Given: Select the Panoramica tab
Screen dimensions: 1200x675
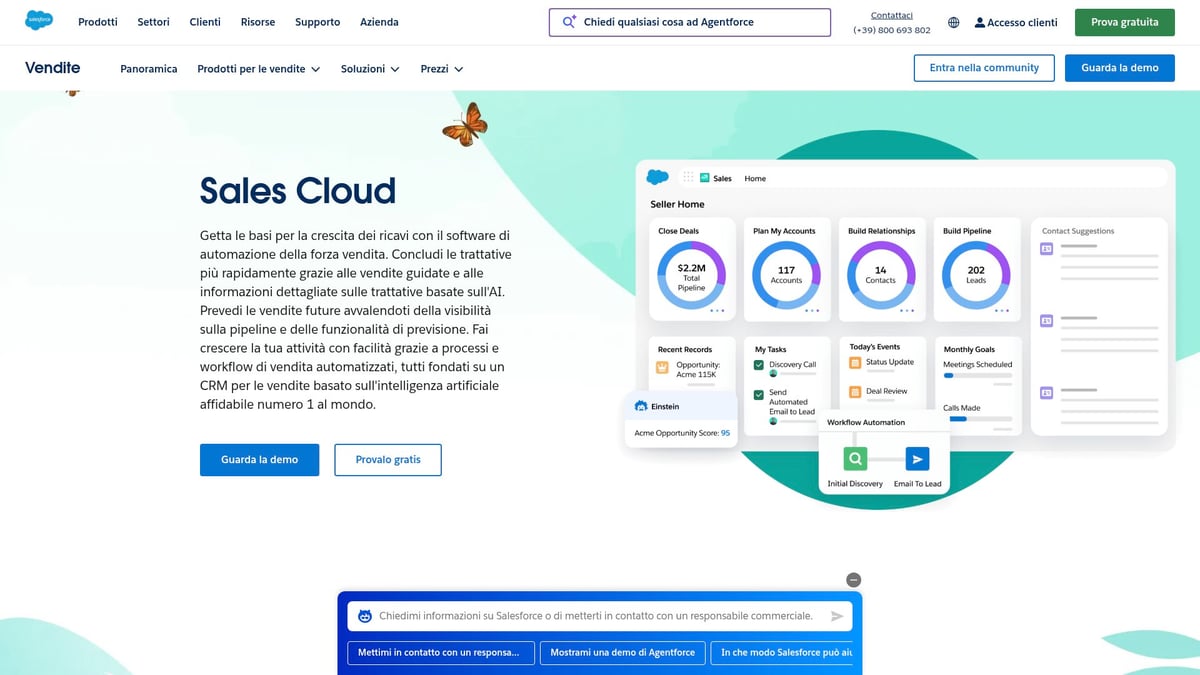Looking at the screenshot, I should (x=148, y=69).
